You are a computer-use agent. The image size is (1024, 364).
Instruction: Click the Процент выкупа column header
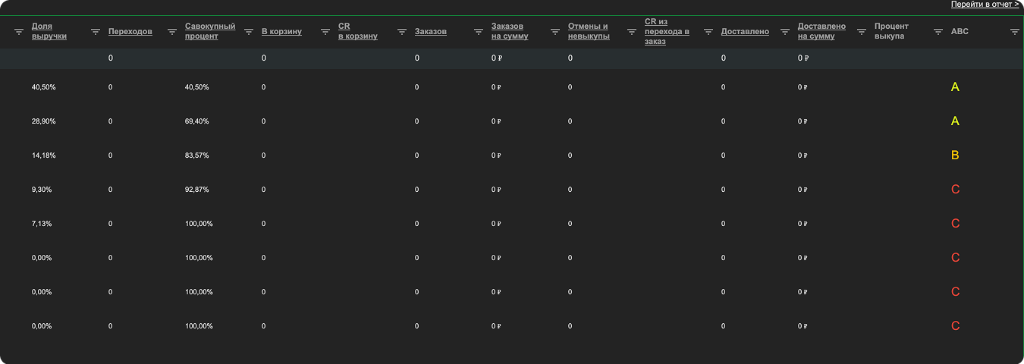[891, 31]
